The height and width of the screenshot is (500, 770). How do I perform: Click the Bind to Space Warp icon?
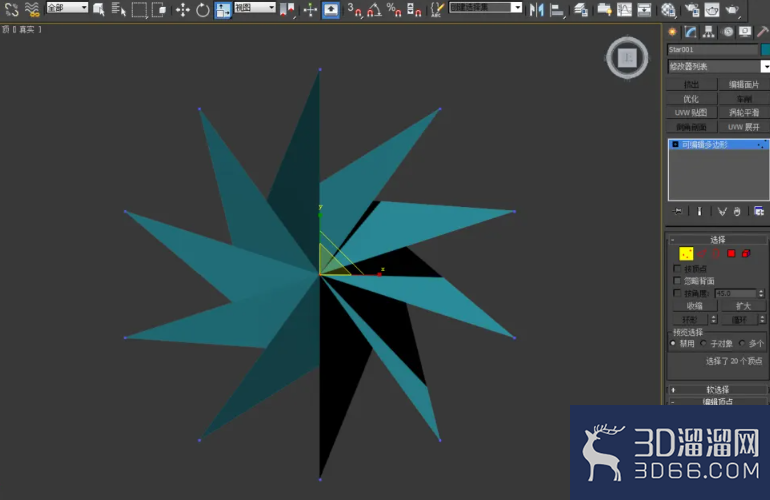coord(32,9)
